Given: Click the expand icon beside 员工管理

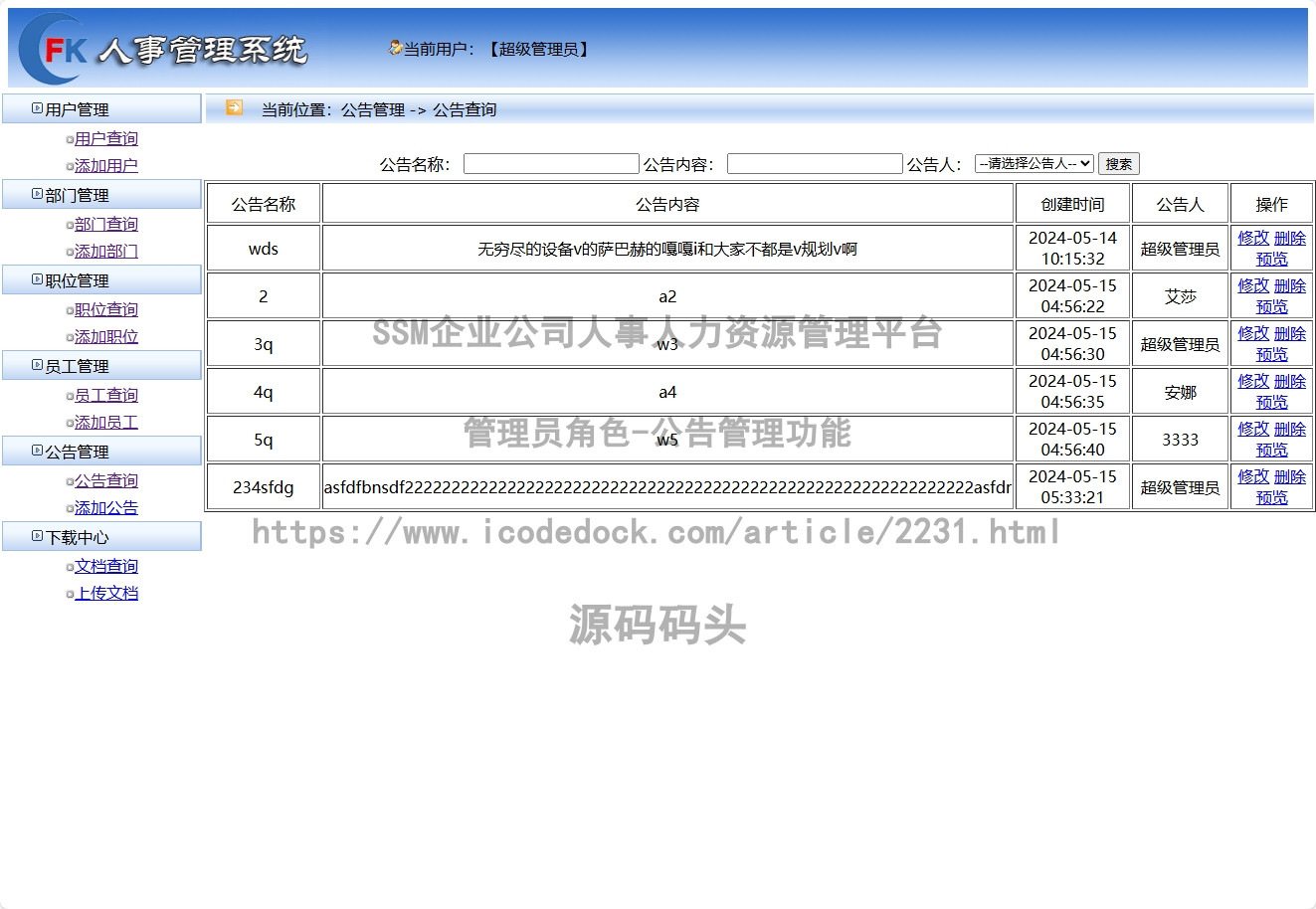Looking at the screenshot, I should [x=37, y=365].
